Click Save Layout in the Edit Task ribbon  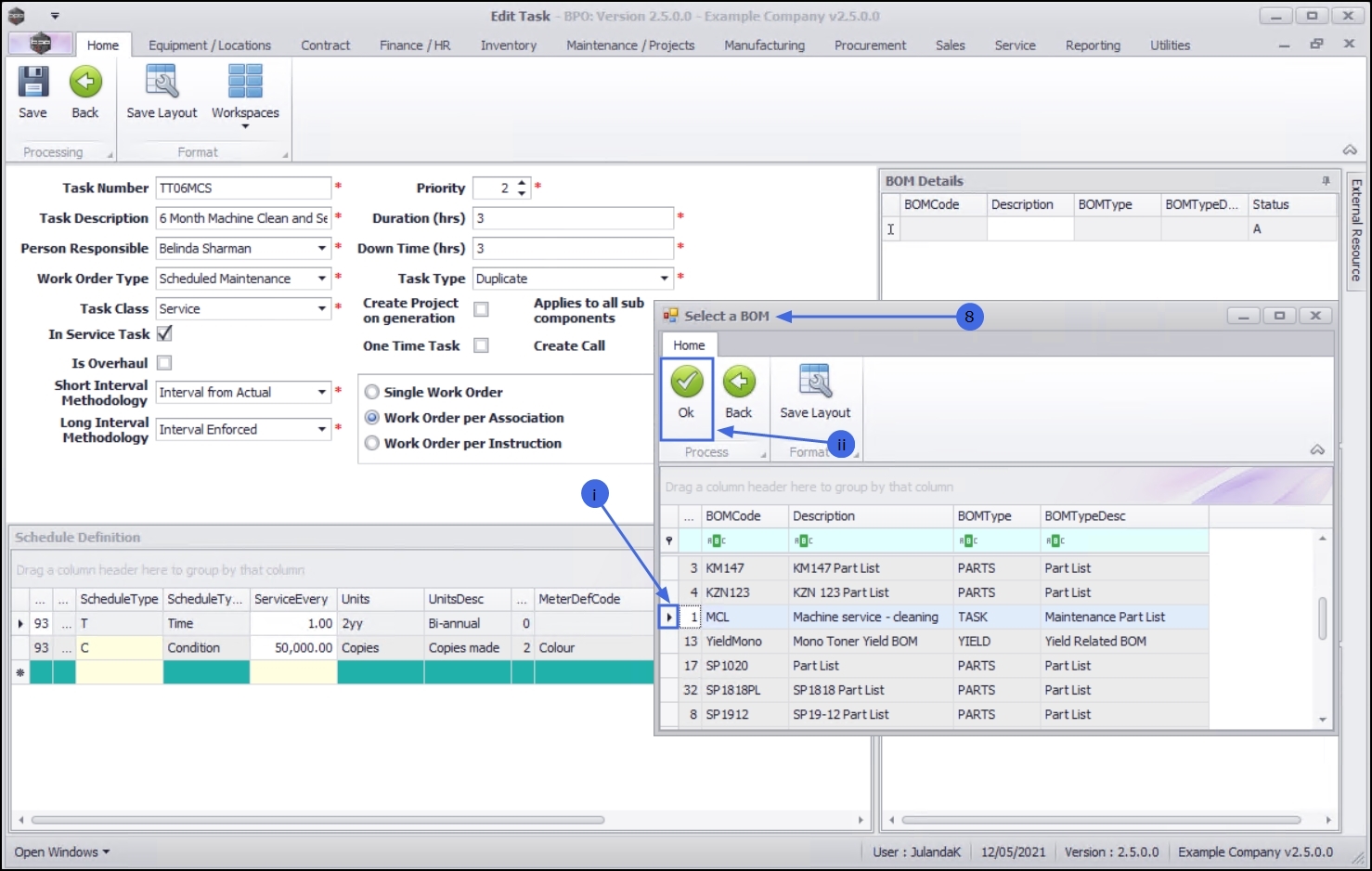[162, 92]
